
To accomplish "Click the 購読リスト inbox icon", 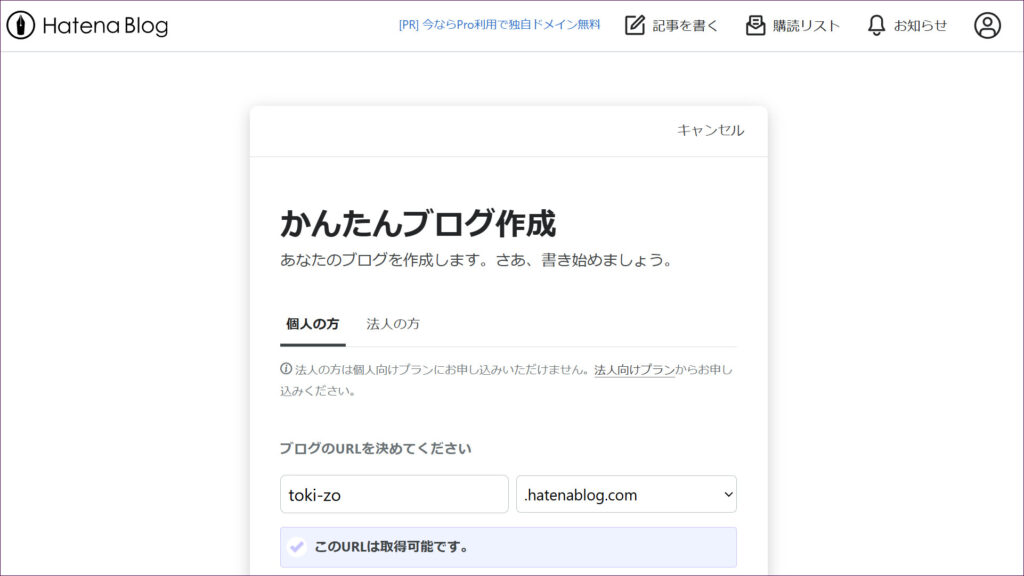I will (755, 26).
